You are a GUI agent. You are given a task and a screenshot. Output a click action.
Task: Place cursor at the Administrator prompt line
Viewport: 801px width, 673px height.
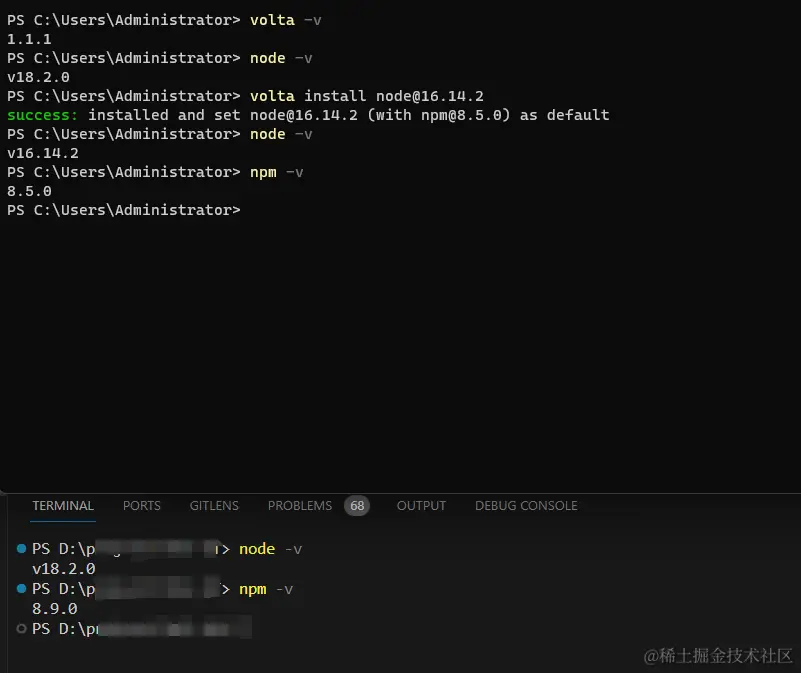[123, 209]
